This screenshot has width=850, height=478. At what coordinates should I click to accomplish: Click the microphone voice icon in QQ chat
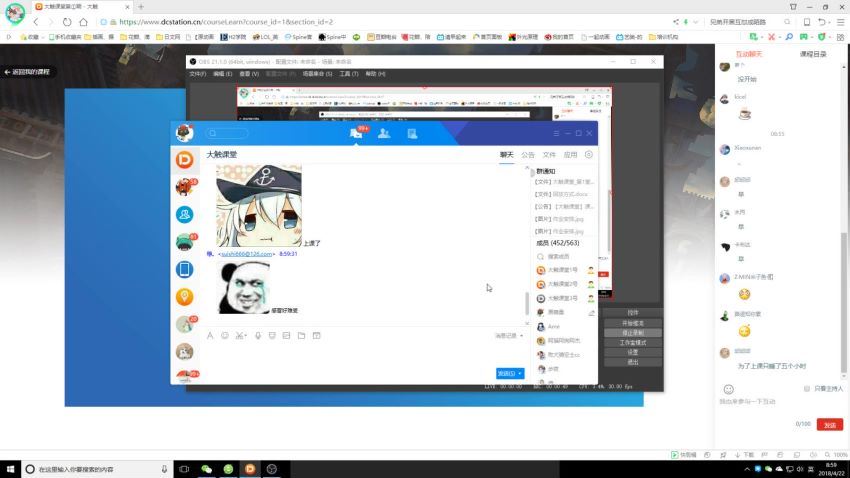258,335
